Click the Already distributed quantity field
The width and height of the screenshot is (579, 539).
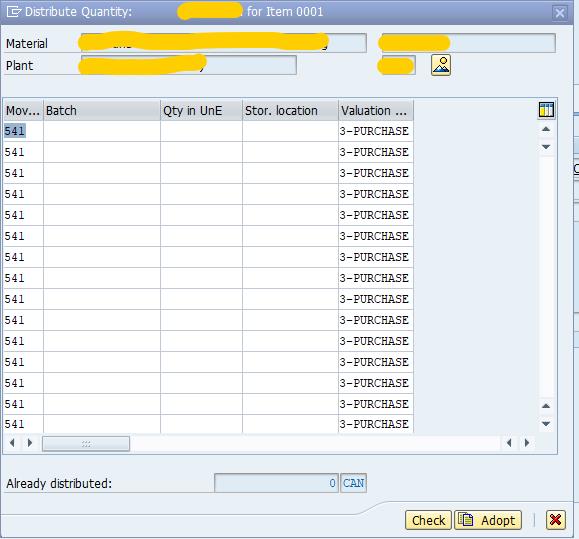[x=276, y=483]
